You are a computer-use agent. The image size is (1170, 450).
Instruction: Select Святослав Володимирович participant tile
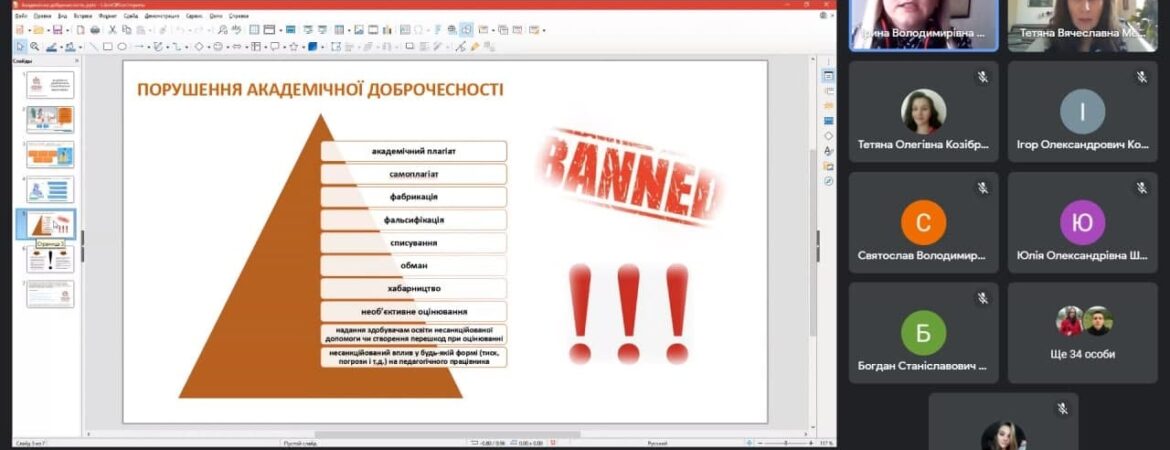(x=923, y=222)
